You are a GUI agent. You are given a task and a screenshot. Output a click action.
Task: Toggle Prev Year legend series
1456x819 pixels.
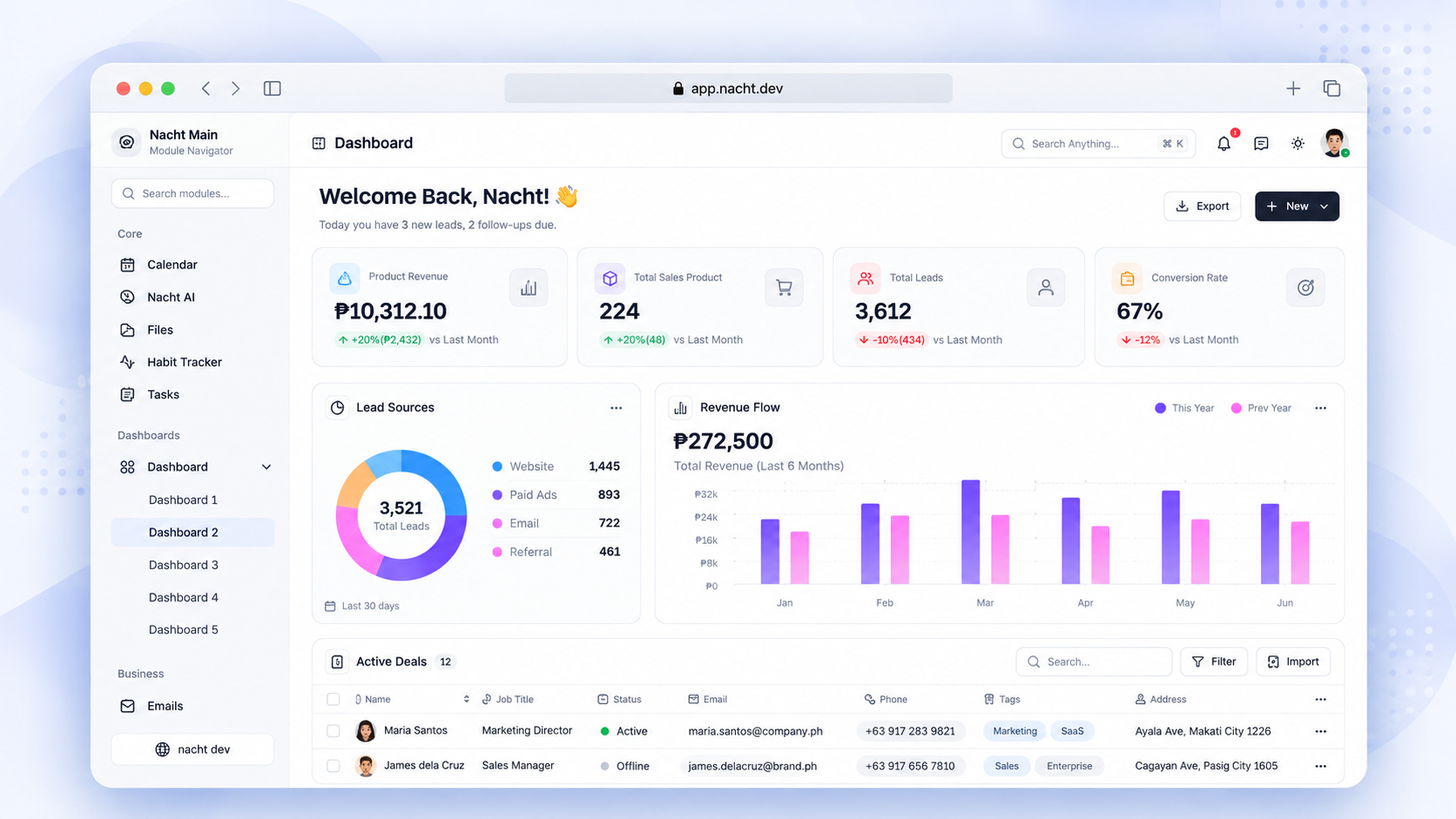(1261, 408)
